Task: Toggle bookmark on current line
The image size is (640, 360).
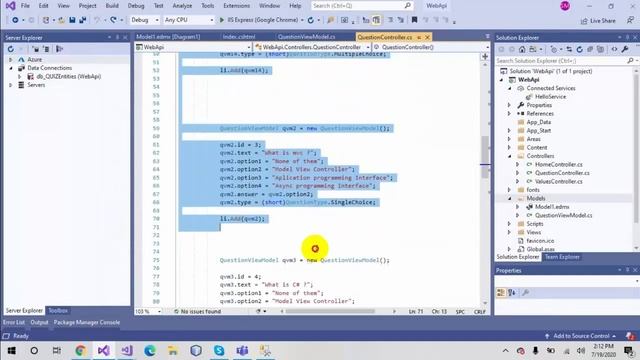Action: (x=414, y=20)
